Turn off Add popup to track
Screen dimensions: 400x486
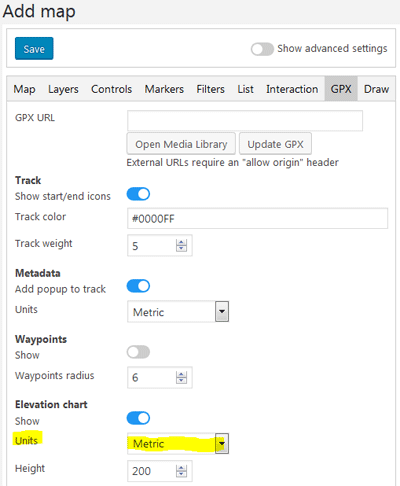[138, 286]
